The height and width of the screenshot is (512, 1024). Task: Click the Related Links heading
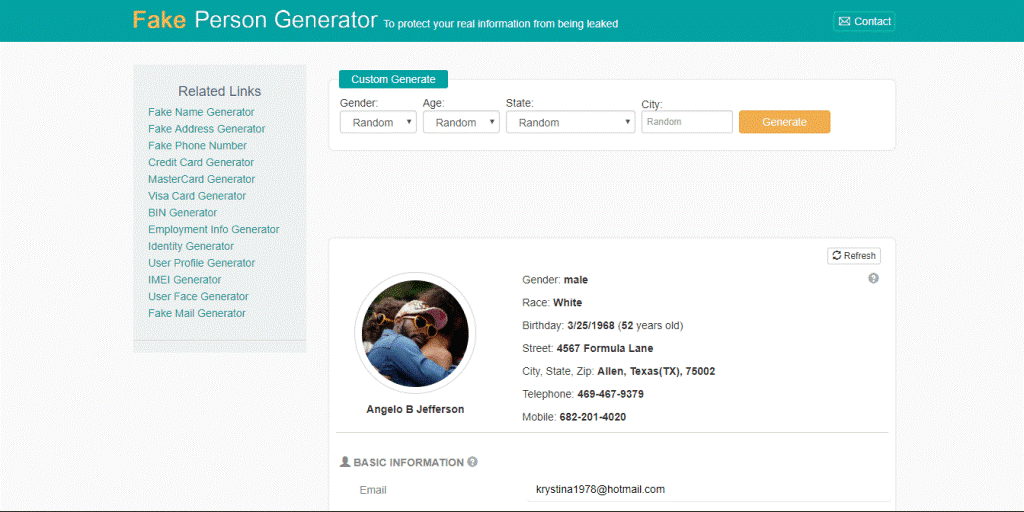(x=219, y=91)
